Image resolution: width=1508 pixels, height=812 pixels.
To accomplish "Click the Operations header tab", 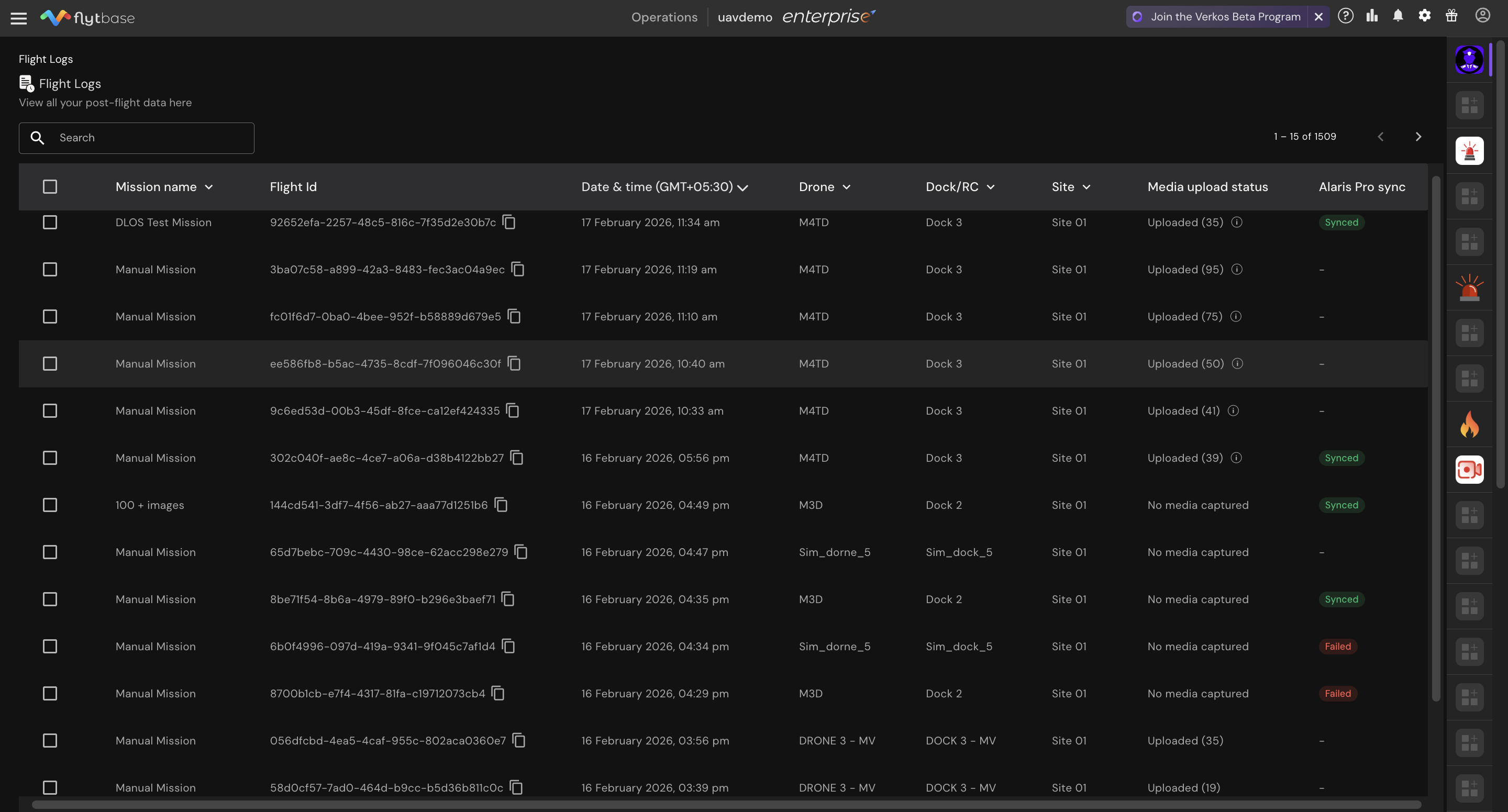I will coord(664,17).
